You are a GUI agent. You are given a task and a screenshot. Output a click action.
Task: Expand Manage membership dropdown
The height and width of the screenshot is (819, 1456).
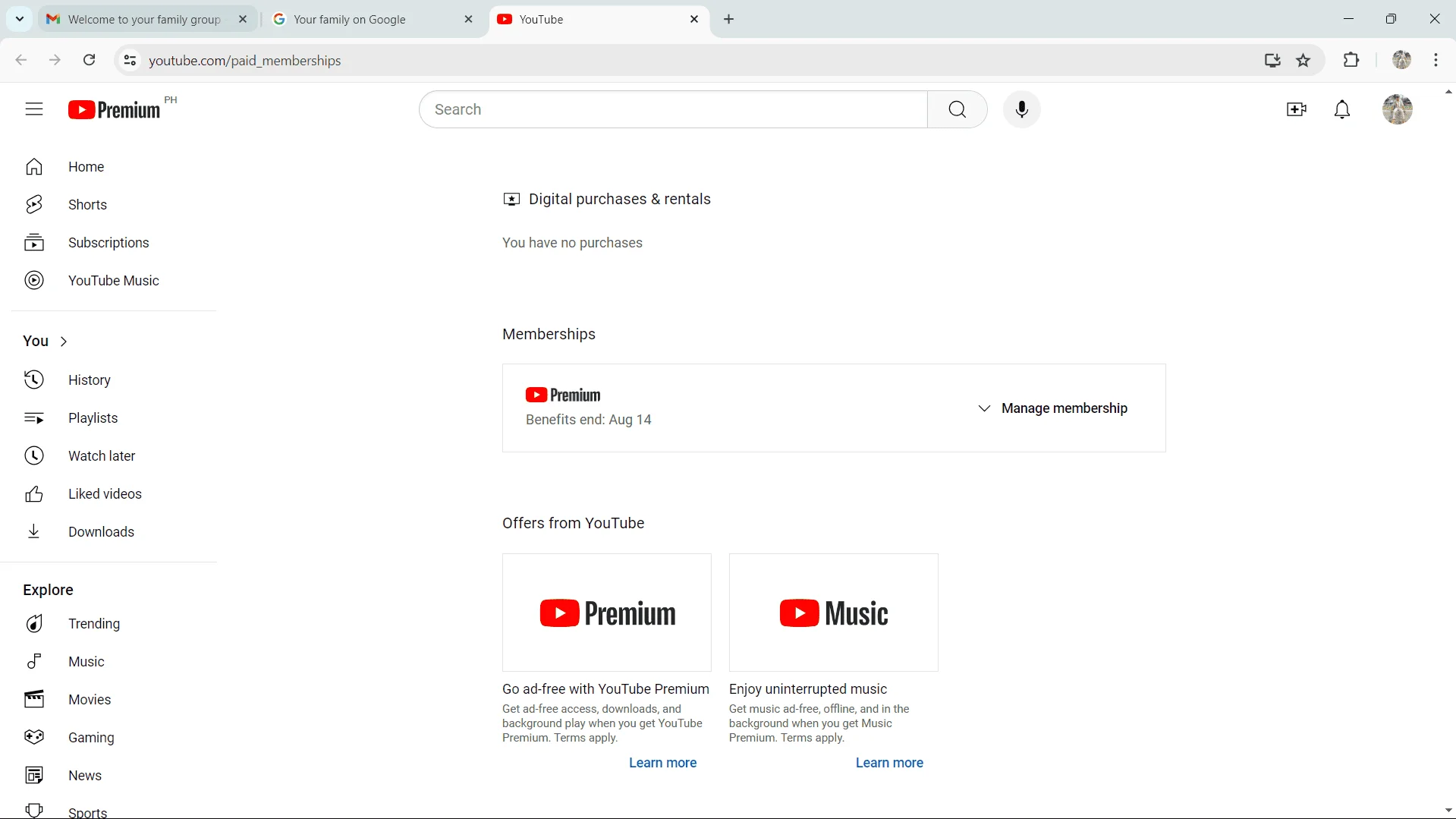1052,408
